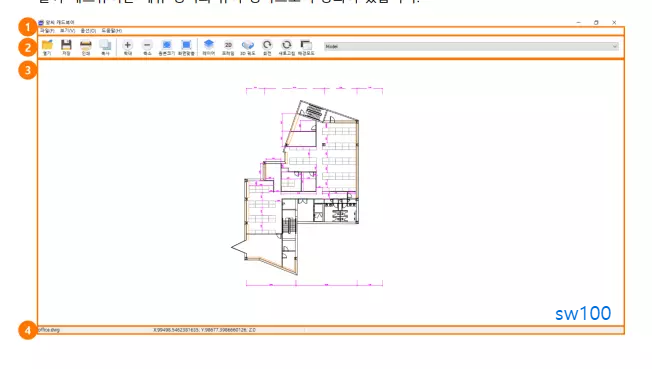
Task: Minimize the CAD viewer window
Action: [578, 22]
